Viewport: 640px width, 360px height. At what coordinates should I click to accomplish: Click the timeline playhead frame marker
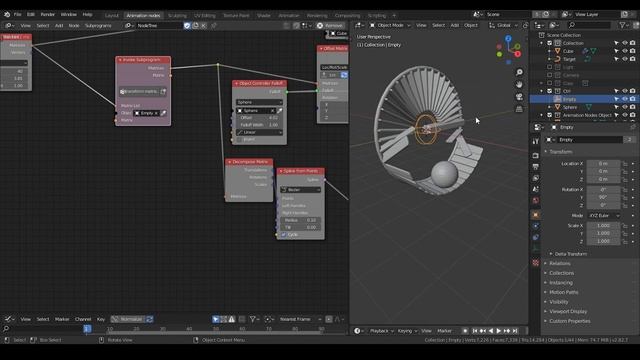pos(87,329)
